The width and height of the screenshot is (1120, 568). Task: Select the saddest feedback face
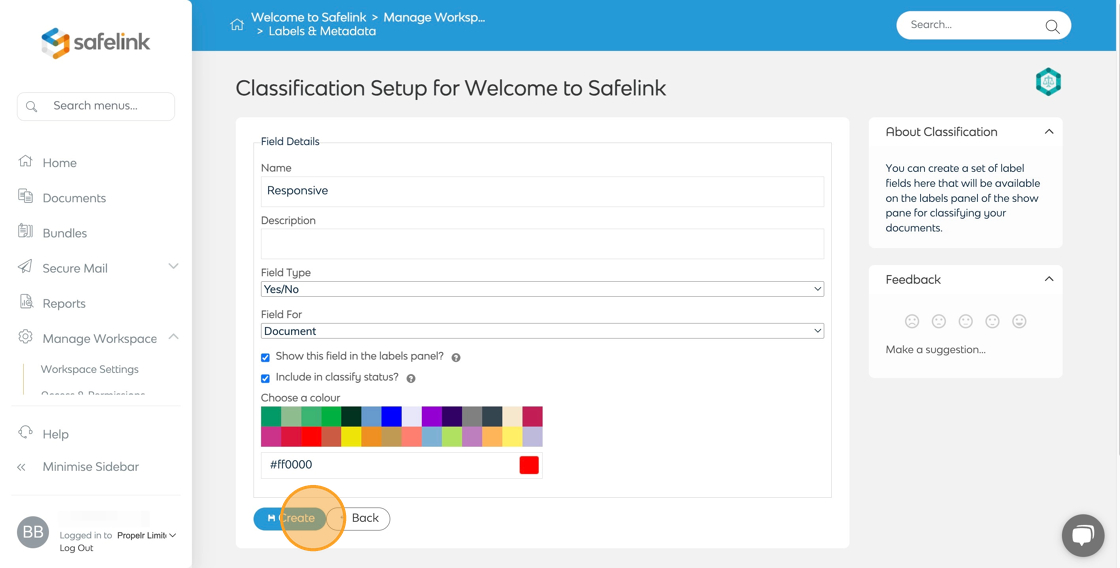point(912,321)
